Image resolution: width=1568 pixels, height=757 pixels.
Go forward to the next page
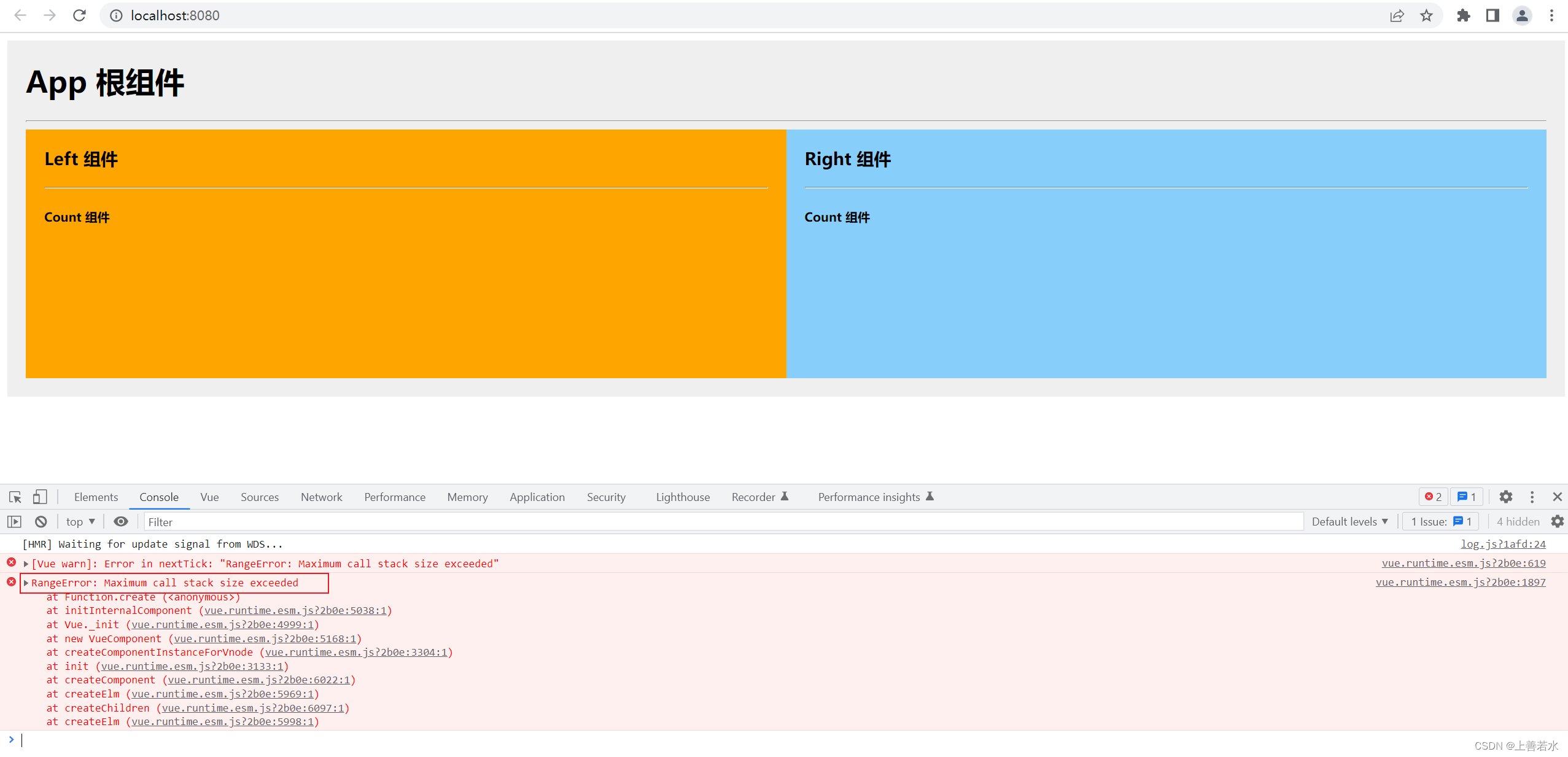[50, 15]
